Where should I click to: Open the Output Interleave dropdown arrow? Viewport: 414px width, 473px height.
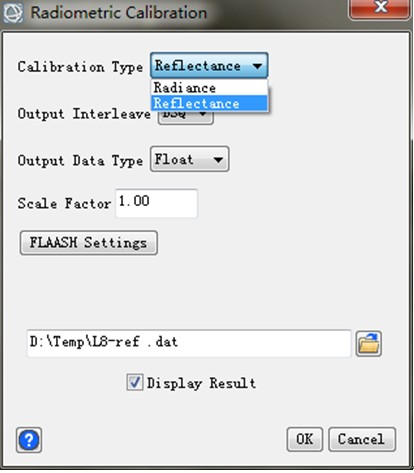202,114
